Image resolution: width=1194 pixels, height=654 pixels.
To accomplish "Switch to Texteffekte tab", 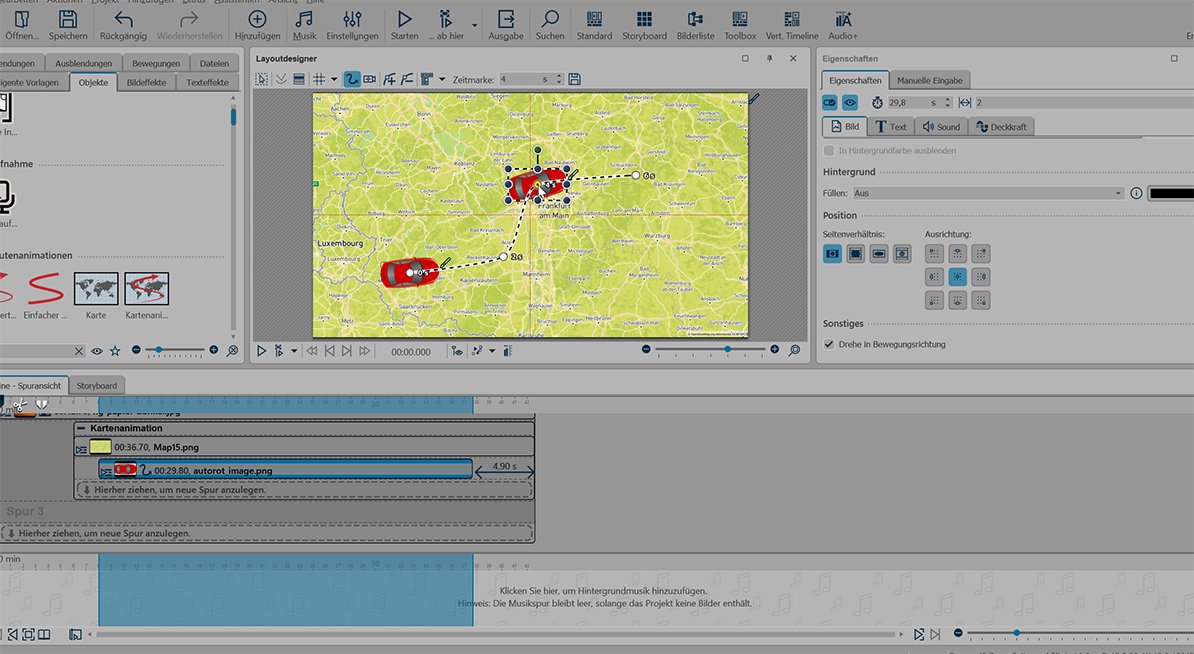I will pyautogui.click(x=207, y=82).
